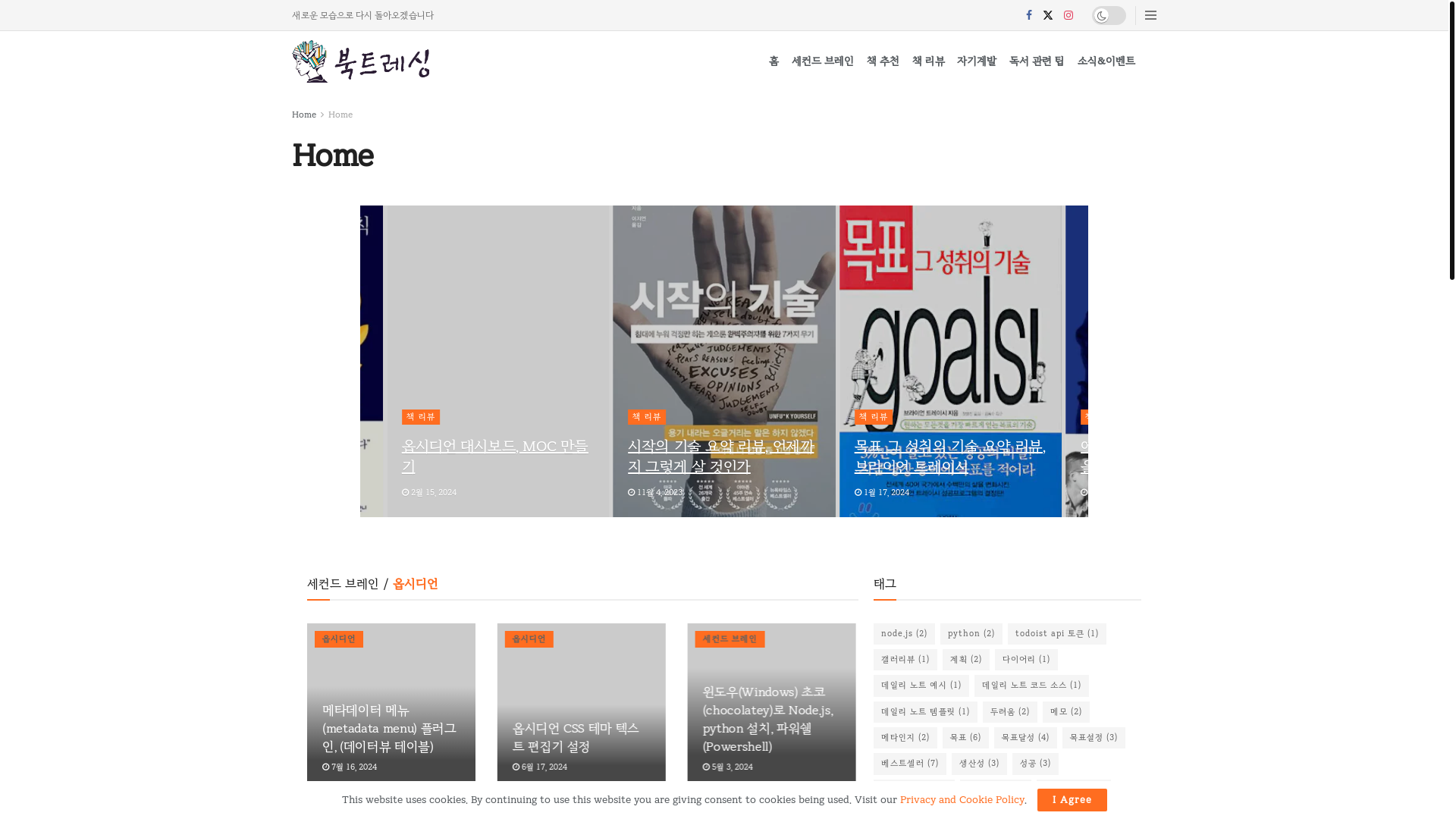Open the 자기계발 menu item
Screen dimensions: 1456x819
(977, 61)
